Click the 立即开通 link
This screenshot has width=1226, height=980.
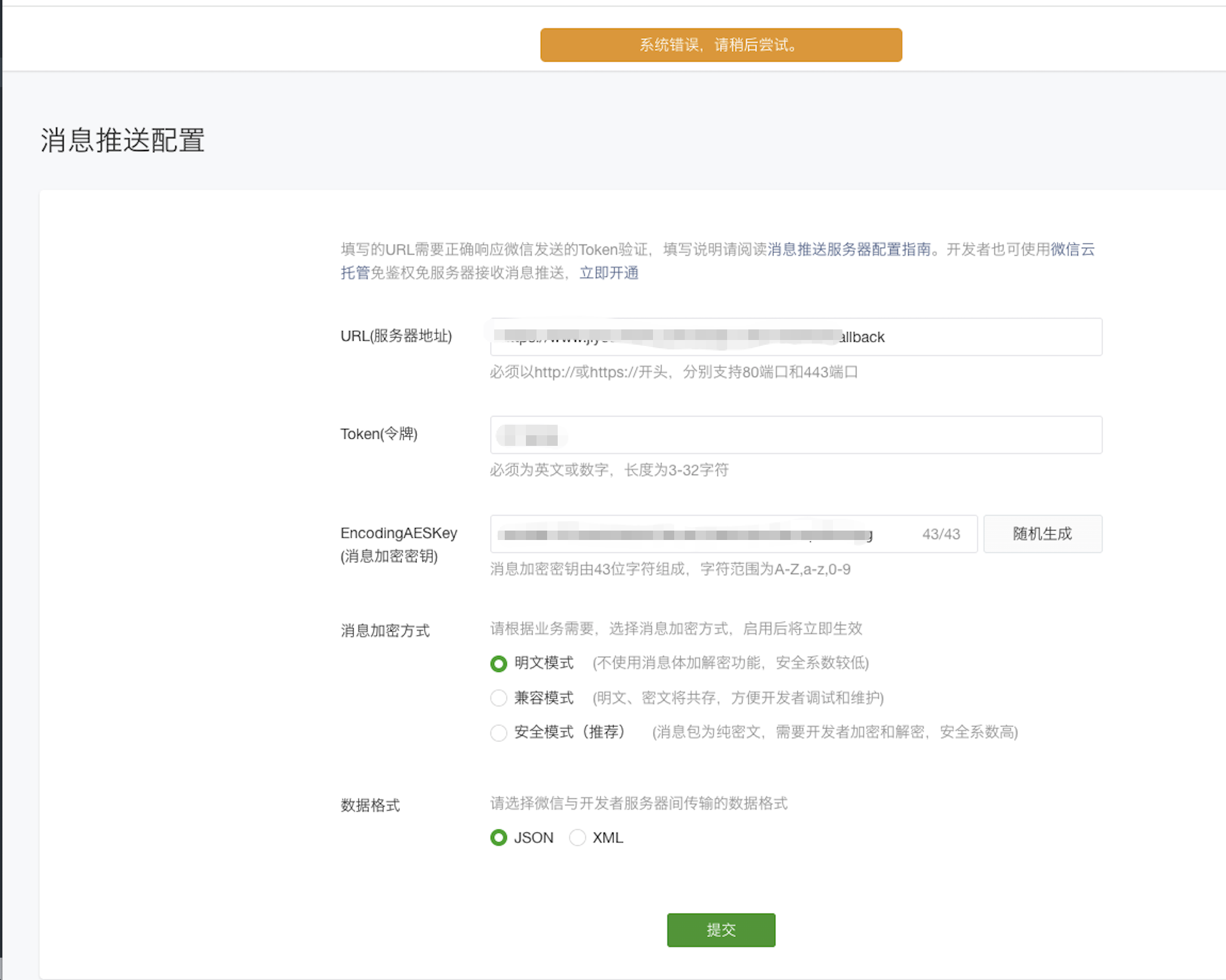609,273
